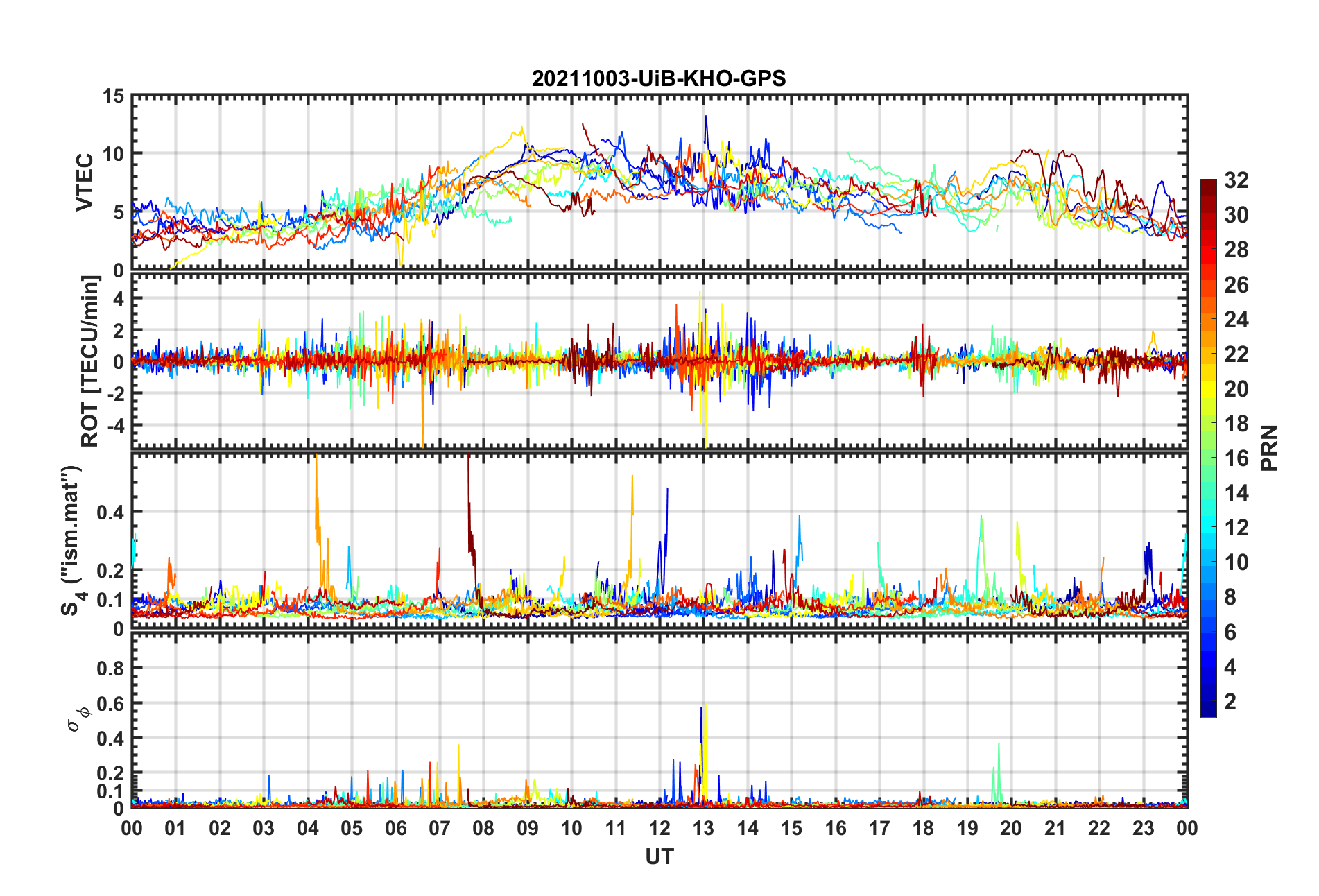Viewport: 1319px width, 896px height.
Task: Click x-axis tick label 19
Action: click(967, 828)
